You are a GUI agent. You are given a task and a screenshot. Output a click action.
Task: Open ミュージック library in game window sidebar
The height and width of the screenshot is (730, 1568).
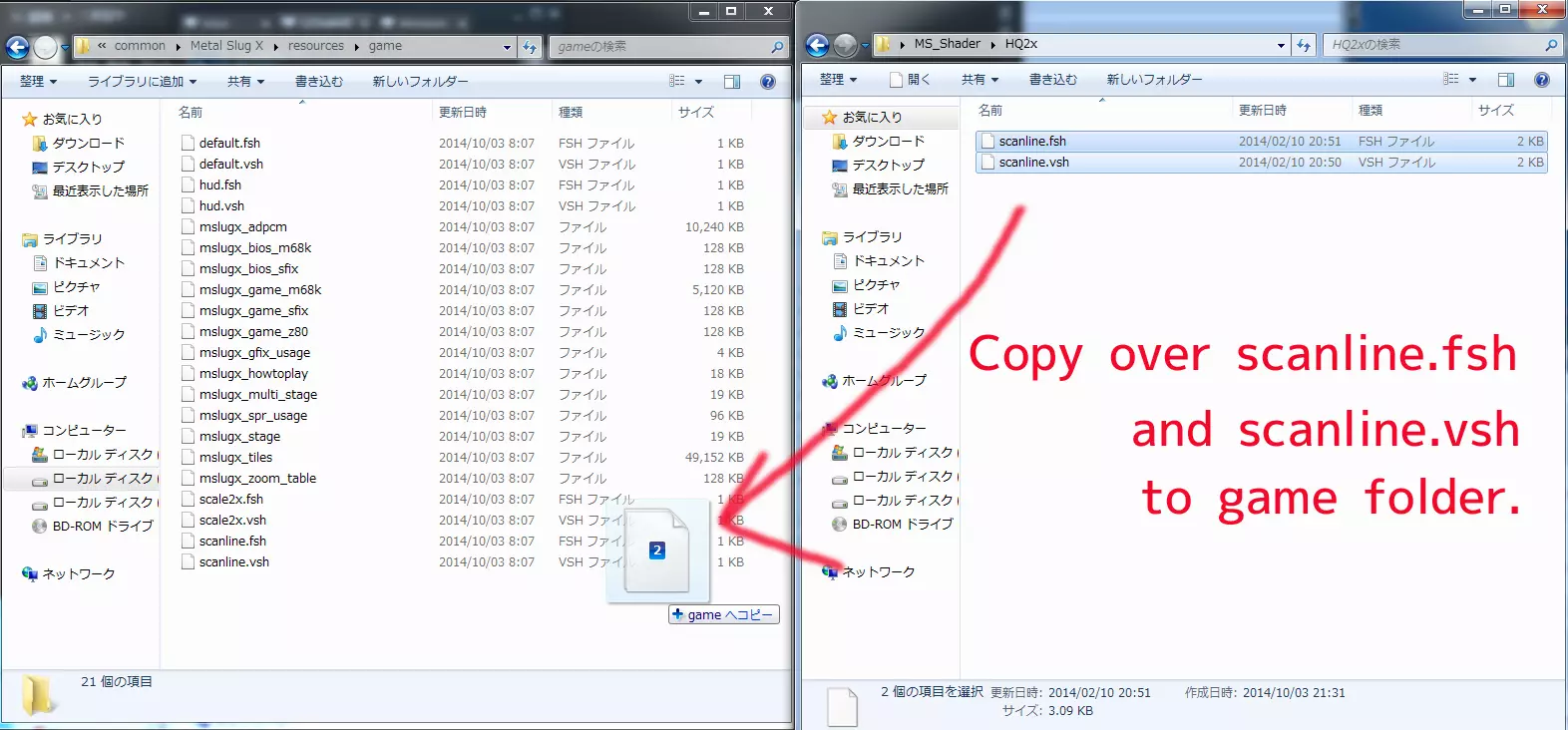point(88,335)
